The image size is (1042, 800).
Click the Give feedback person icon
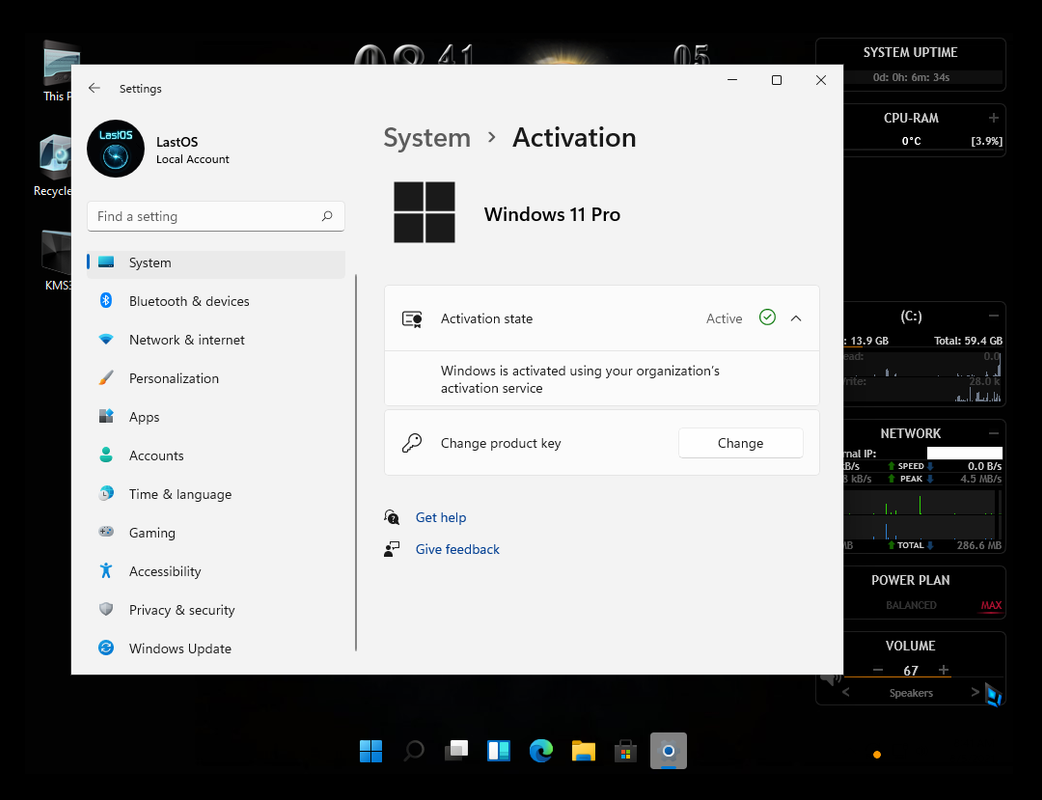[391, 549]
